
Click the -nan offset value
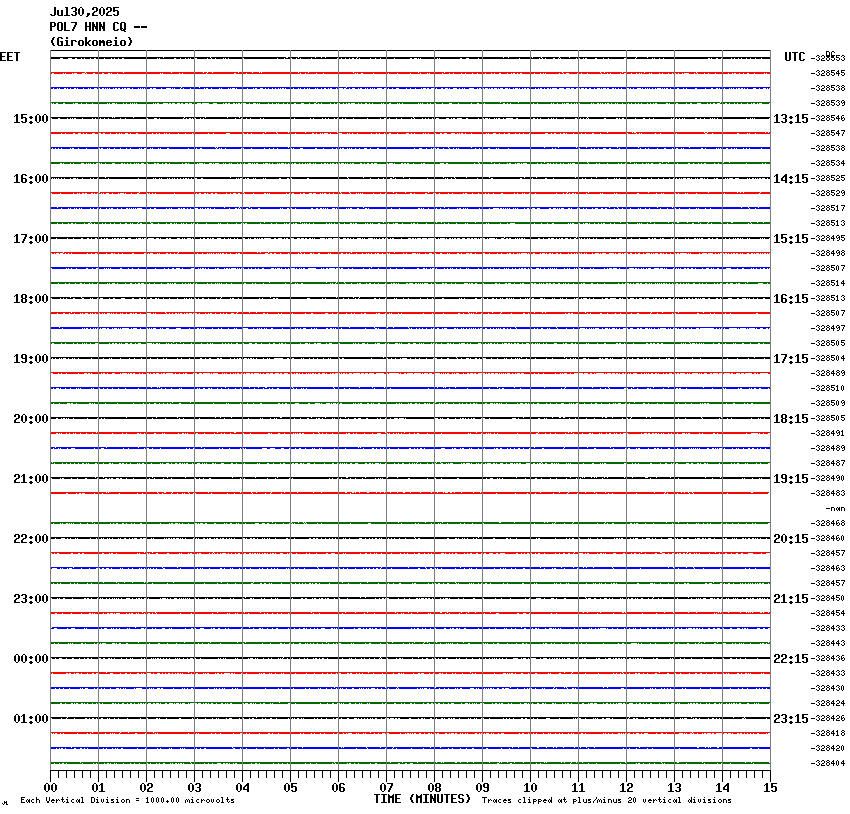click(835, 508)
